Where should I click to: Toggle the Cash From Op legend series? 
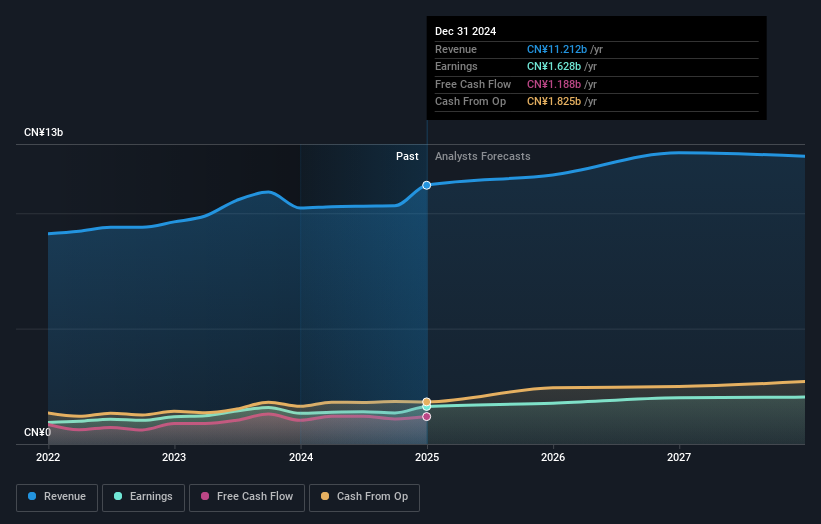coord(364,497)
